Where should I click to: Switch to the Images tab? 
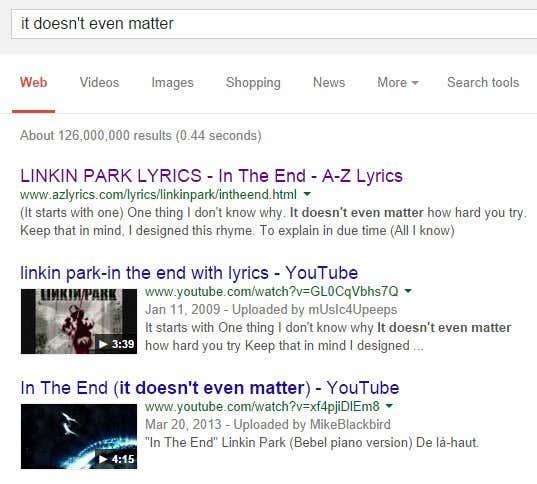[x=172, y=83]
